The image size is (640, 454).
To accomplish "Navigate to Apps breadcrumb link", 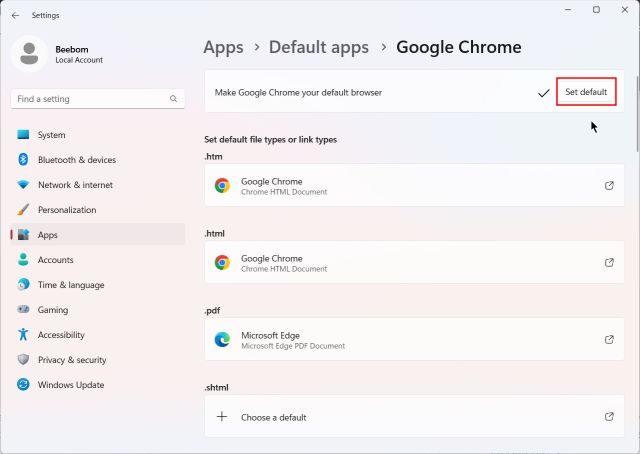I will coord(223,47).
